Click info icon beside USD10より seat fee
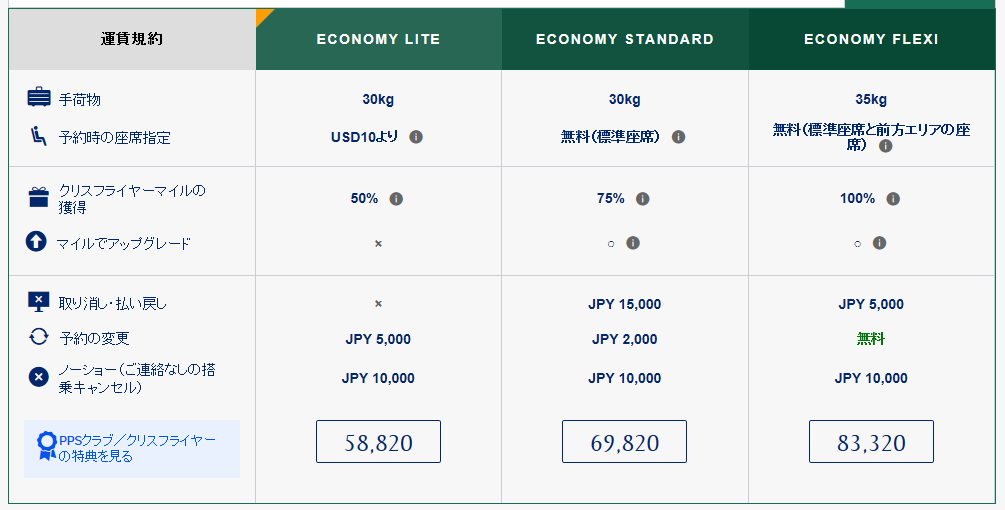This screenshot has height=510, width=1005. (416, 137)
